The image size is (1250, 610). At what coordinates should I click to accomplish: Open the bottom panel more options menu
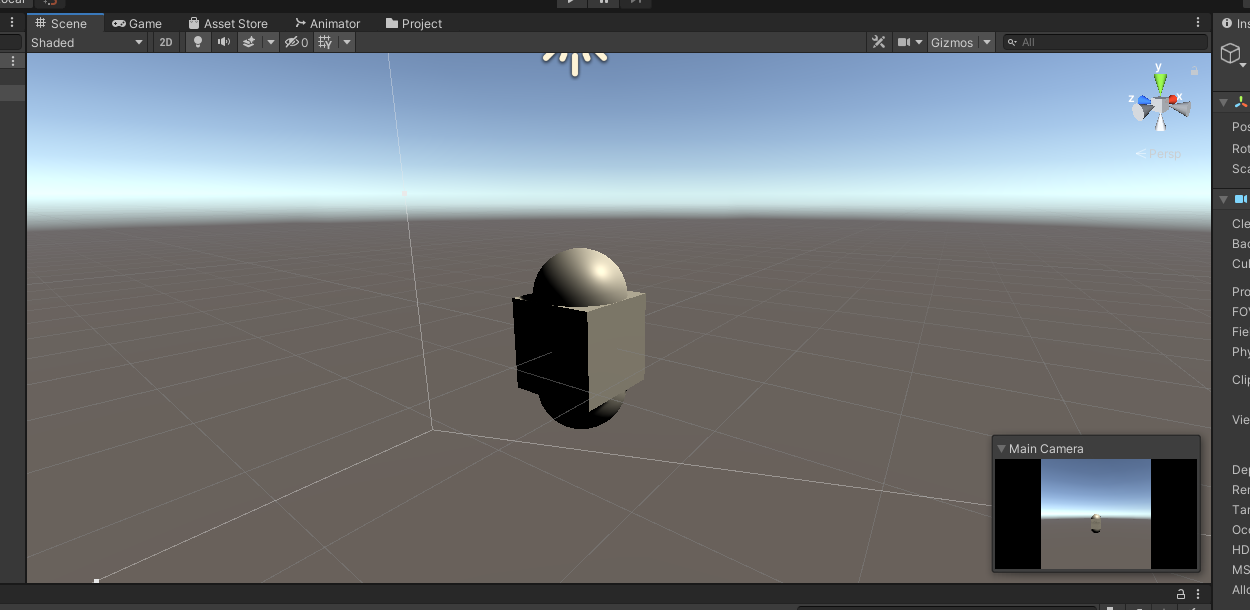click(x=1198, y=594)
